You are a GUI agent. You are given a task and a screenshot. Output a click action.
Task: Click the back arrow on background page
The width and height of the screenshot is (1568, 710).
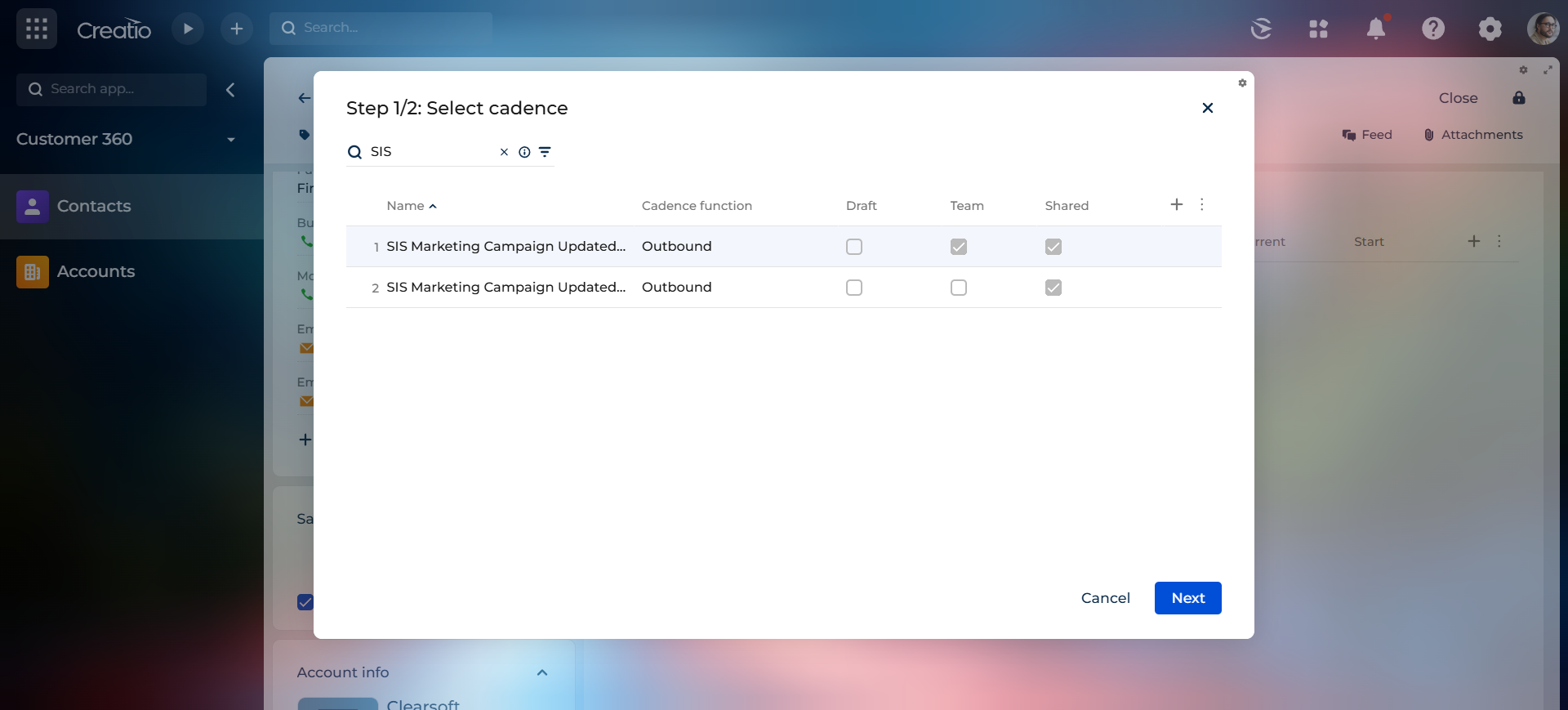(305, 98)
